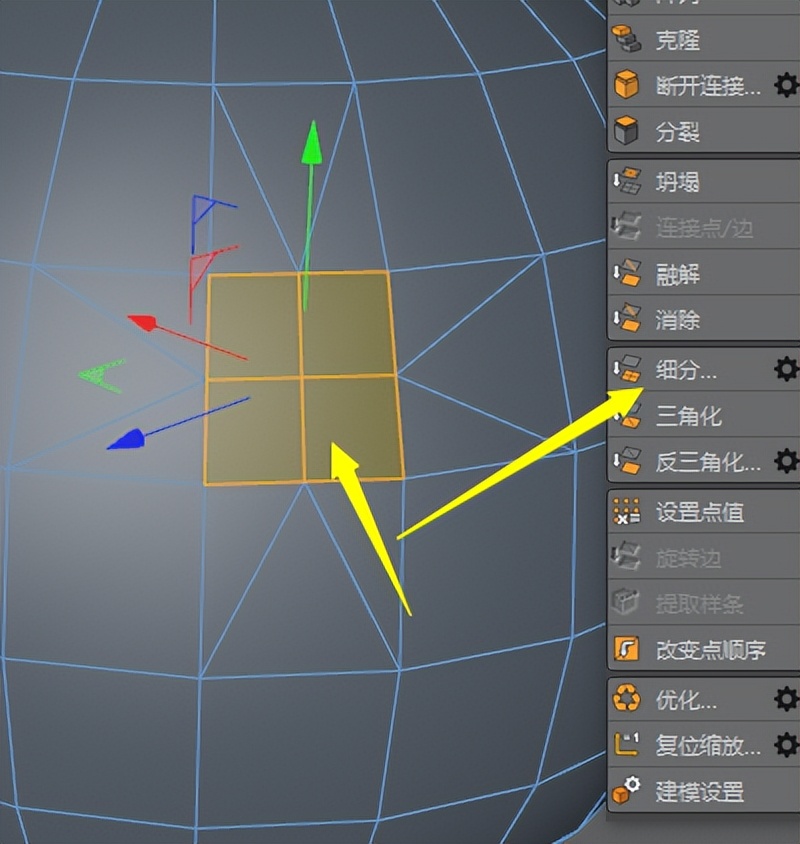The height and width of the screenshot is (844, 800).
Task: Click the Eliminate (消除) command icon
Action: click(628, 320)
